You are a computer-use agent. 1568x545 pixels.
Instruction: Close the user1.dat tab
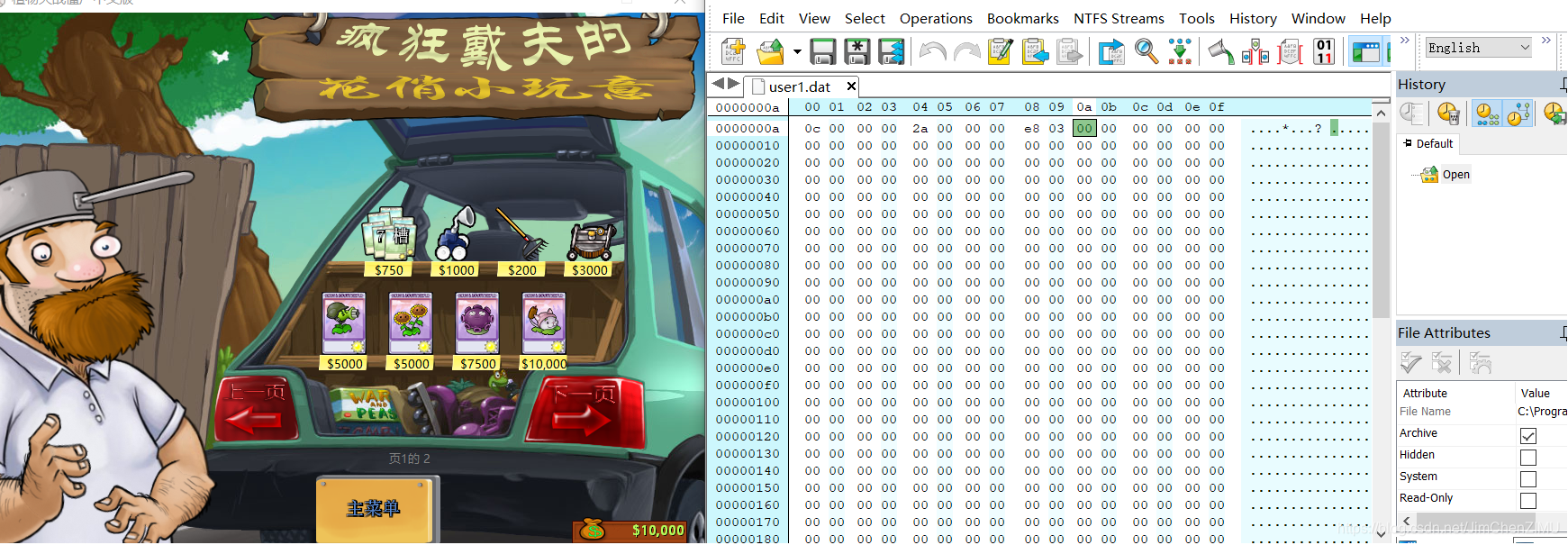(x=850, y=86)
